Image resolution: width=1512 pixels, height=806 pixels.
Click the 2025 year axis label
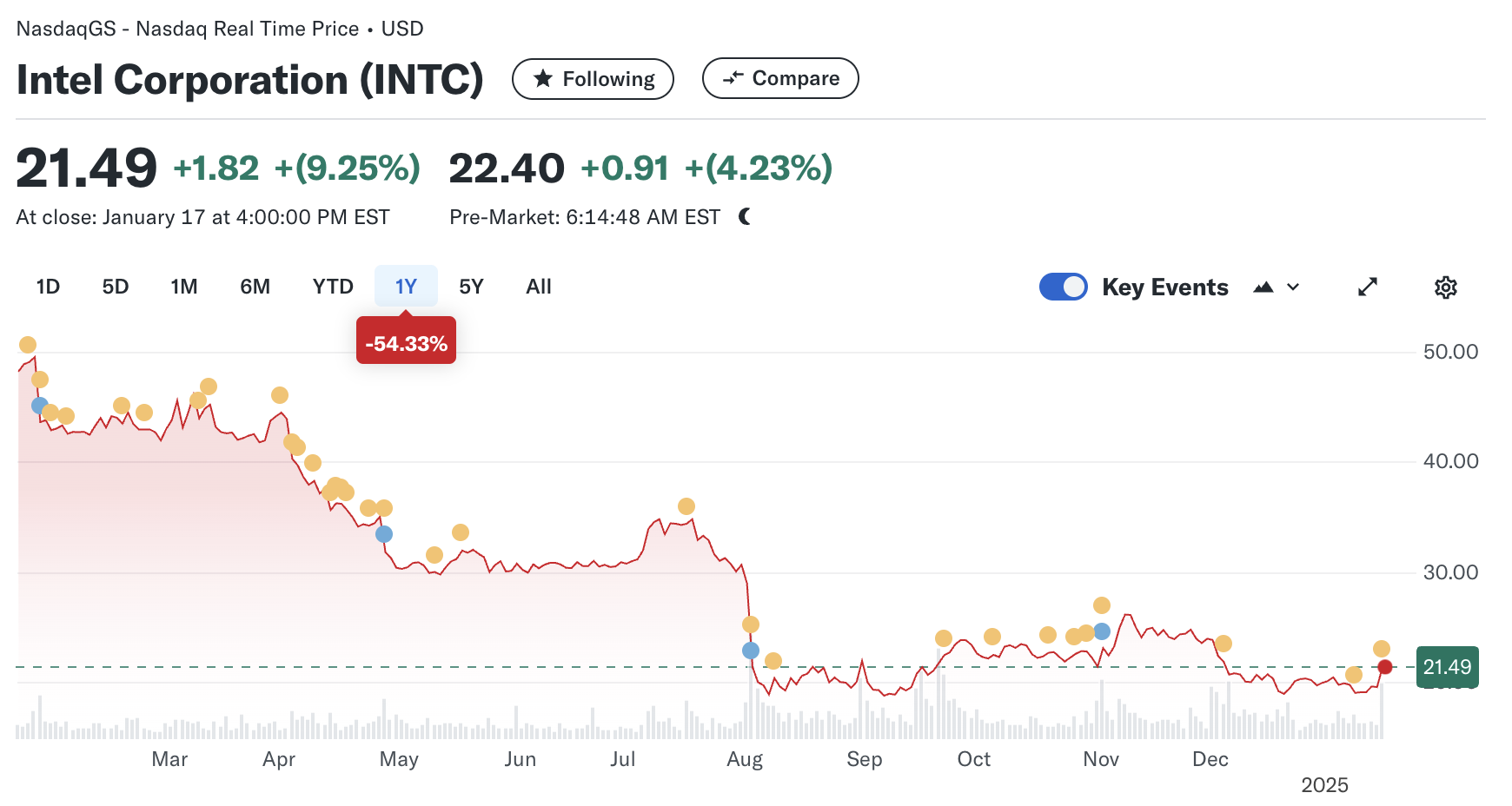click(1324, 785)
